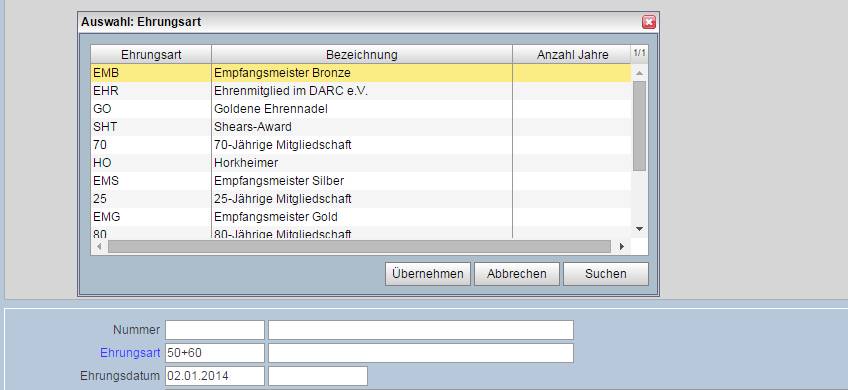Click the empty field beside Ehrungsdatum
Viewport: 848px width, 390px height.
[318, 376]
